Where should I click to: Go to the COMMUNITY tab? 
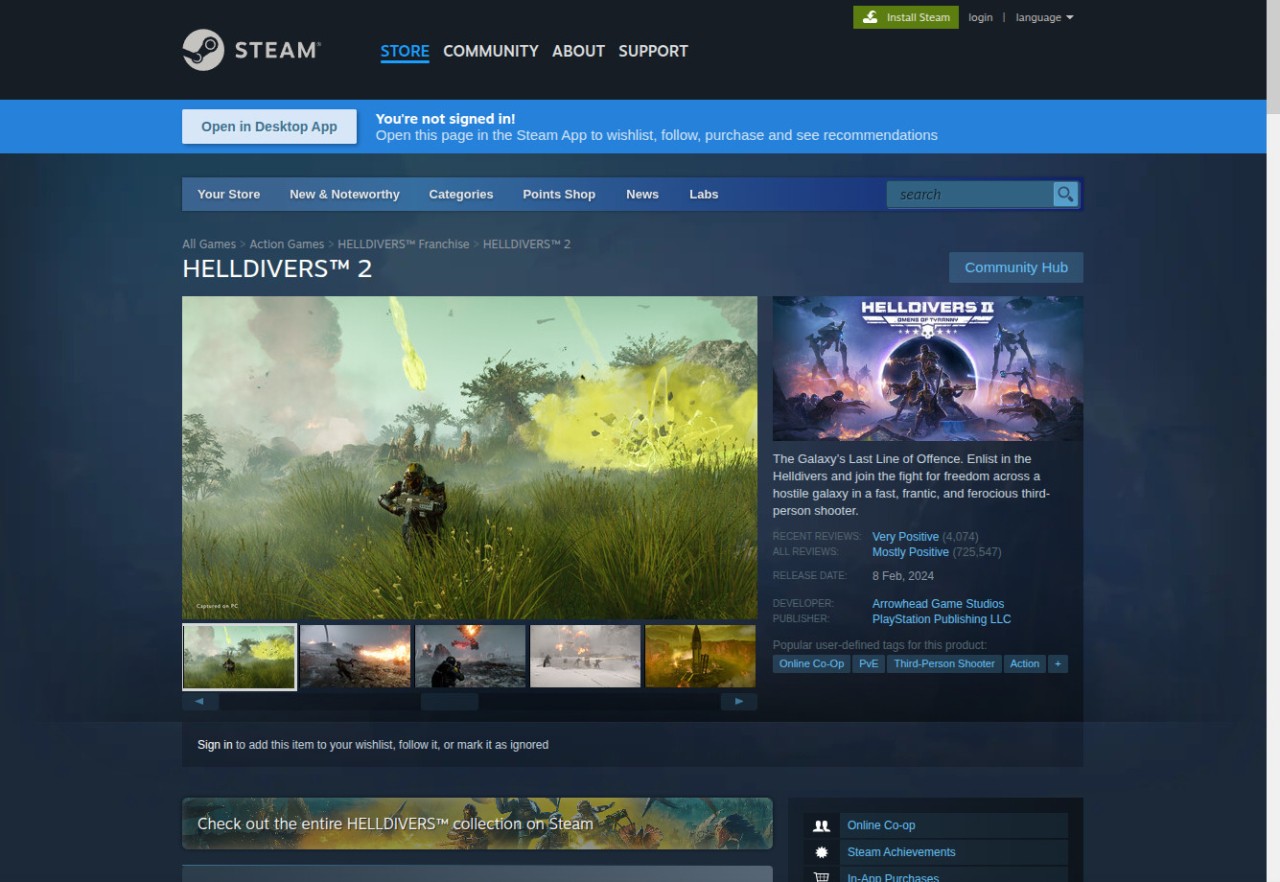click(491, 51)
